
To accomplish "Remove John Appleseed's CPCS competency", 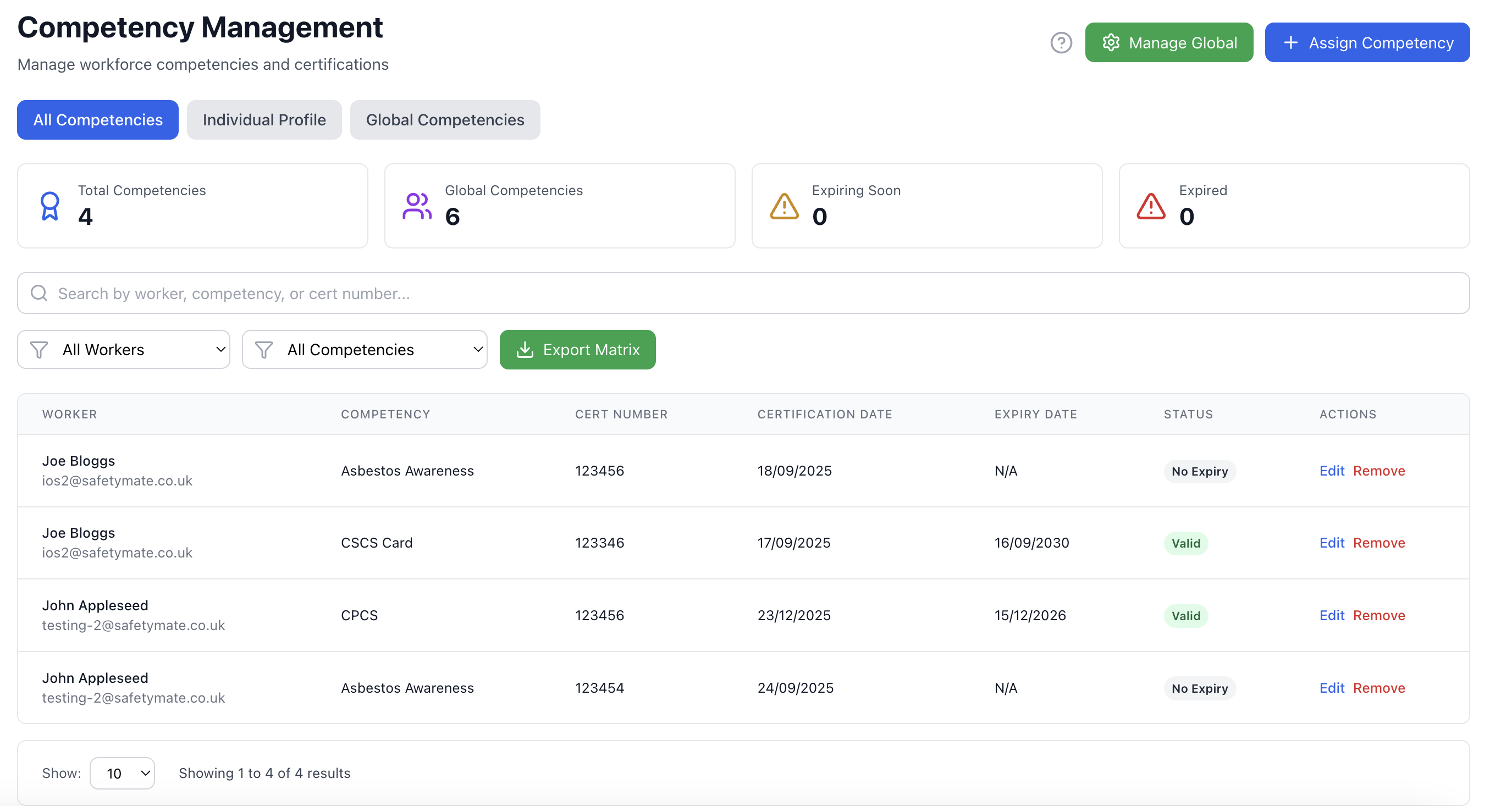I will click(x=1379, y=615).
